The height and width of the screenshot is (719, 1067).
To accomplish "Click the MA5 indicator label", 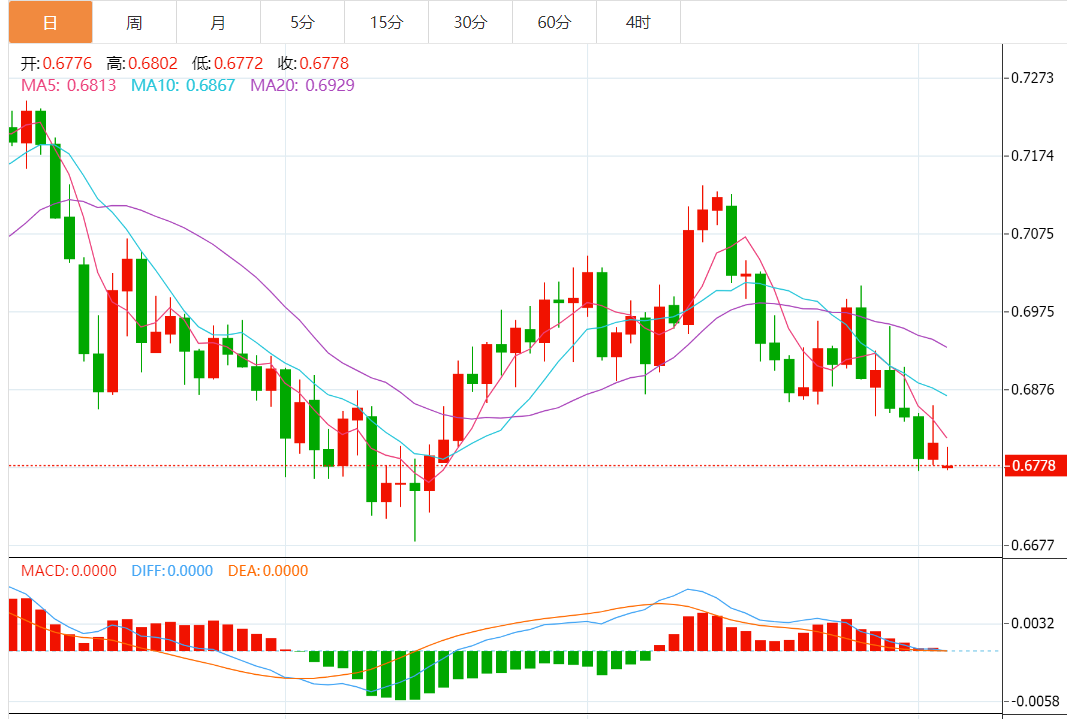I will pyautogui.click(x=69, y=85).
